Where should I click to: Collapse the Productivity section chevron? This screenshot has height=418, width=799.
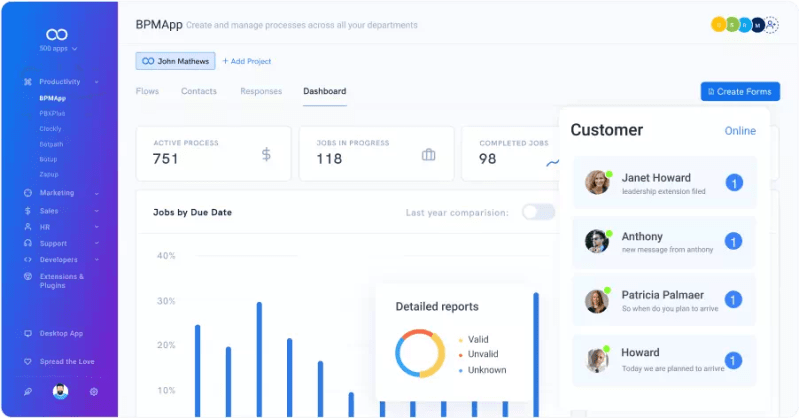96,82
